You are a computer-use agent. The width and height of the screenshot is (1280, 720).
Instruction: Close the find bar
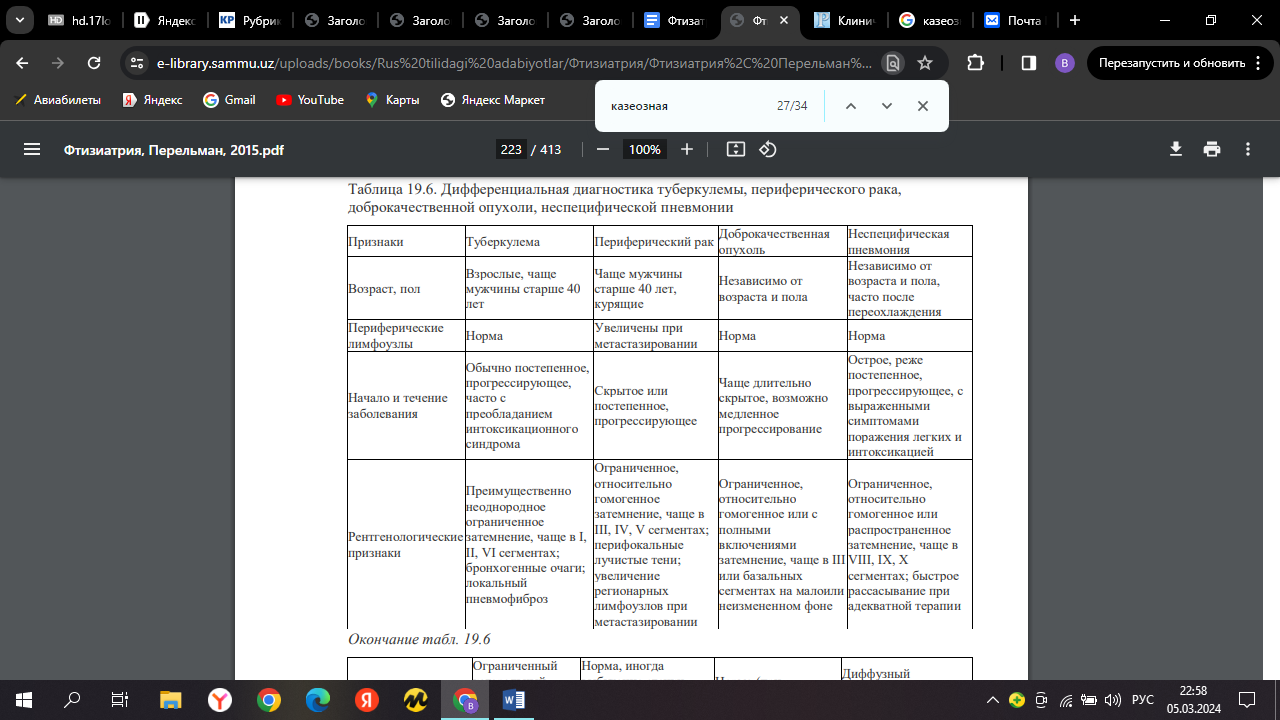click(x=923, y=106)
